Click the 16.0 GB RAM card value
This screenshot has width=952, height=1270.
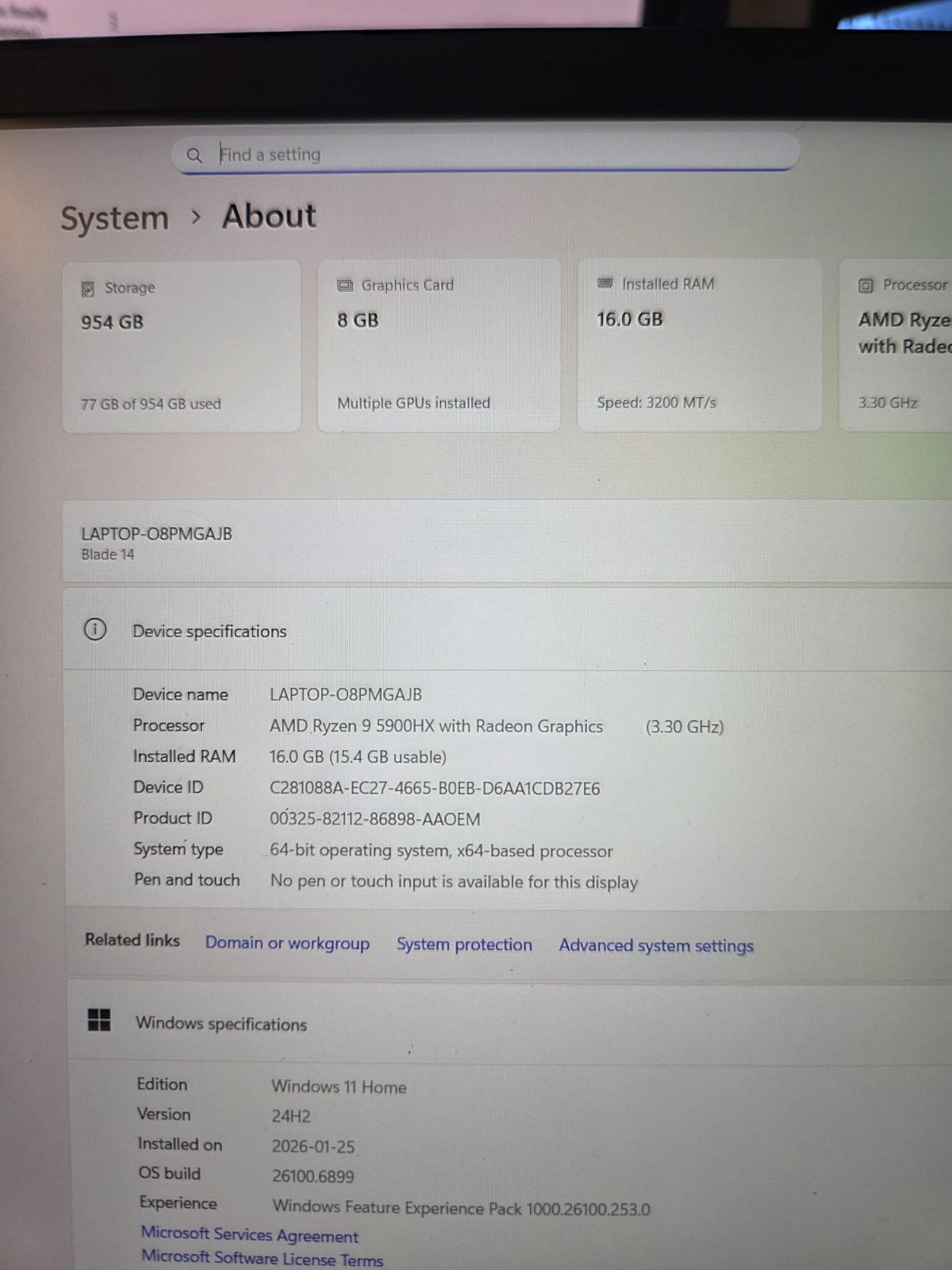[x=630, y=319]
